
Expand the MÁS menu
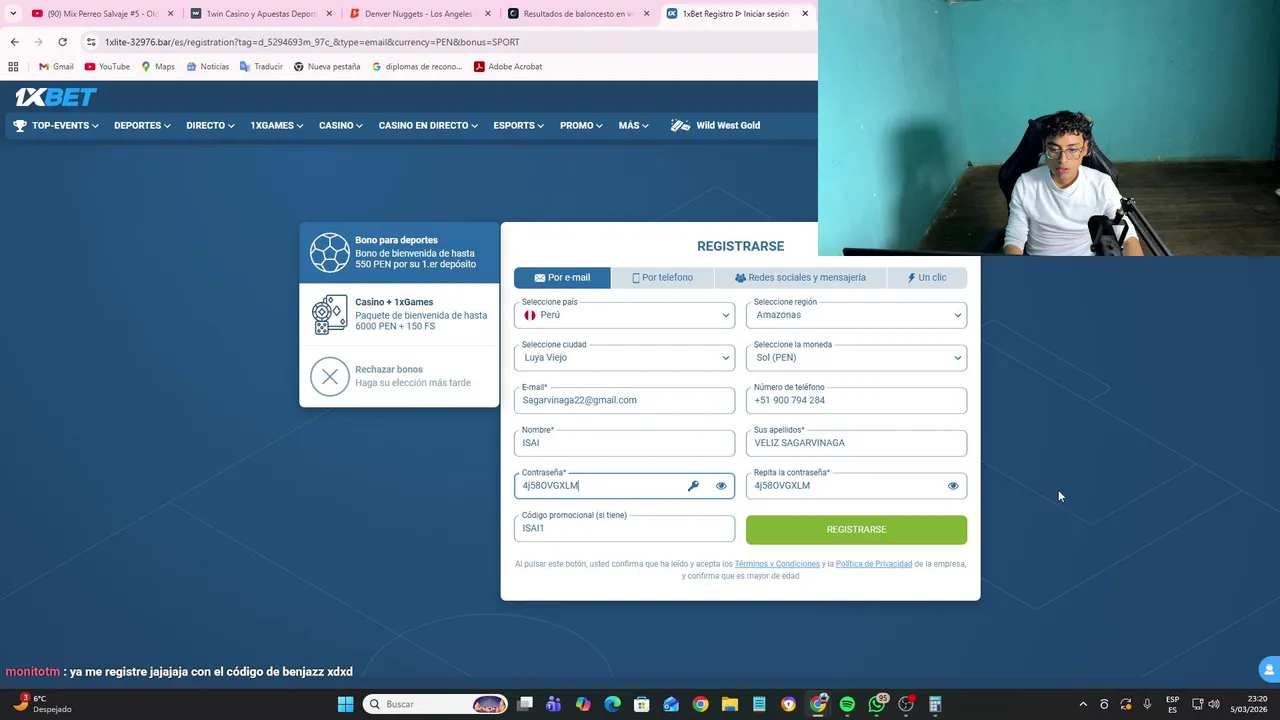click(x=634, y=126)
